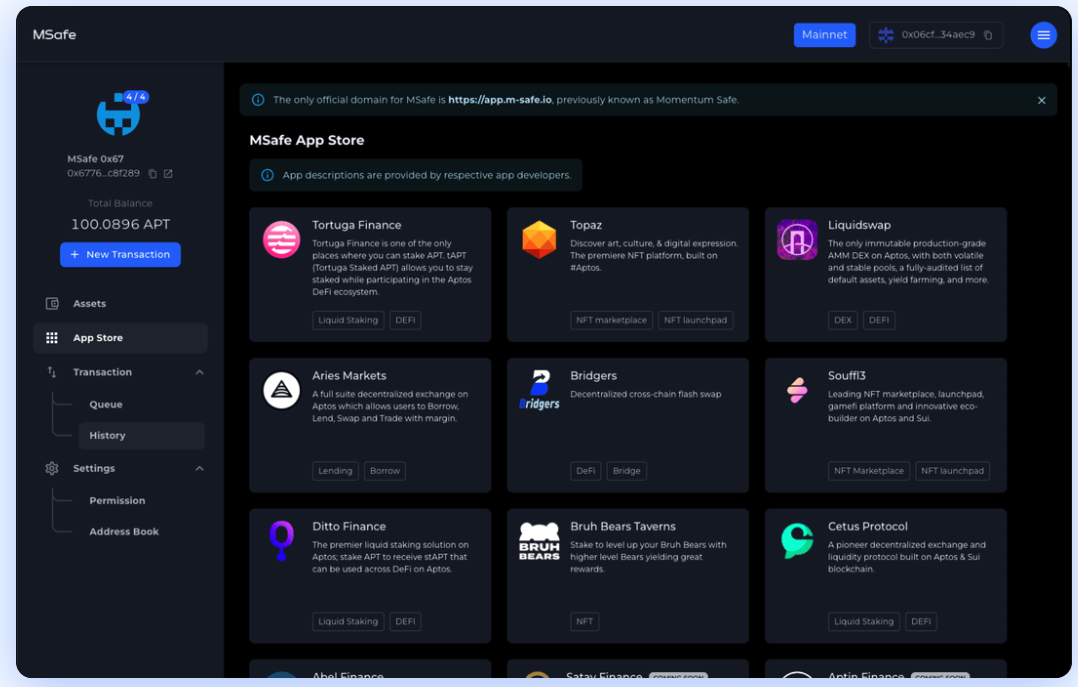The width and height of the screenshot is (1078, 687).
Task: Click the Aries Markets logo
Action: click(281, 390)
